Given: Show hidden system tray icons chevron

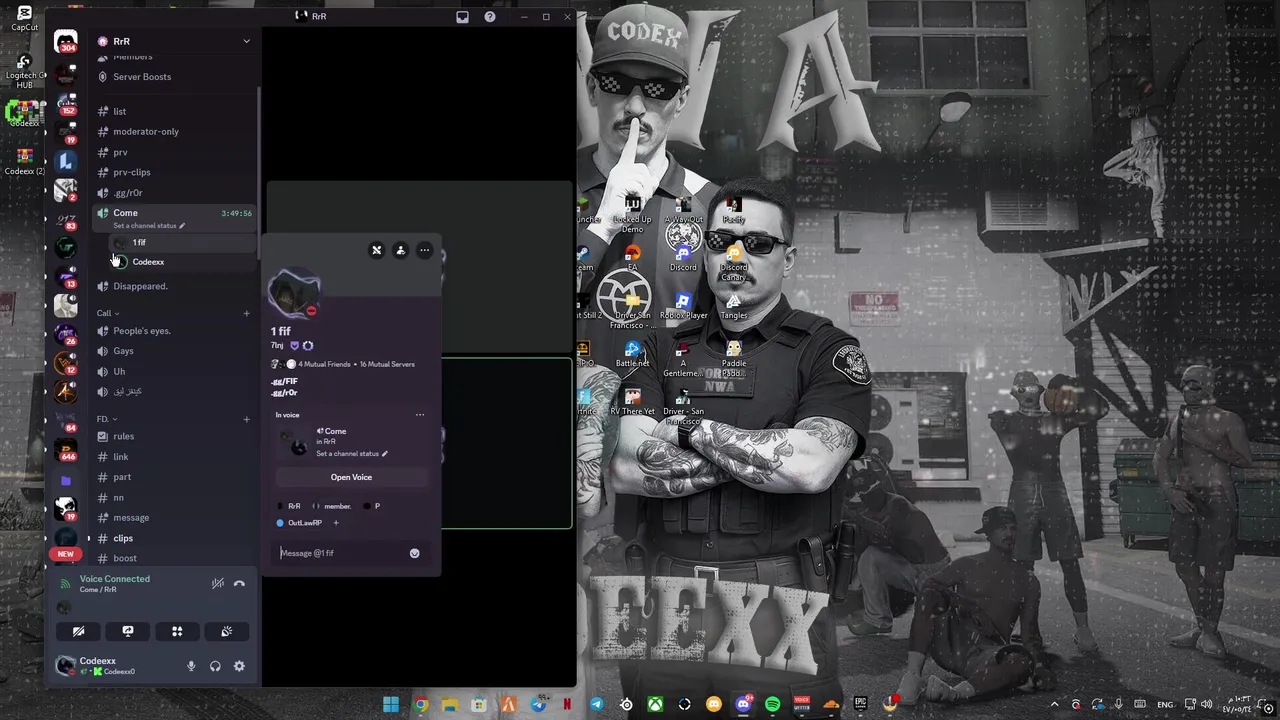Looking at the screenshot, I should [x=1054, y=705].
